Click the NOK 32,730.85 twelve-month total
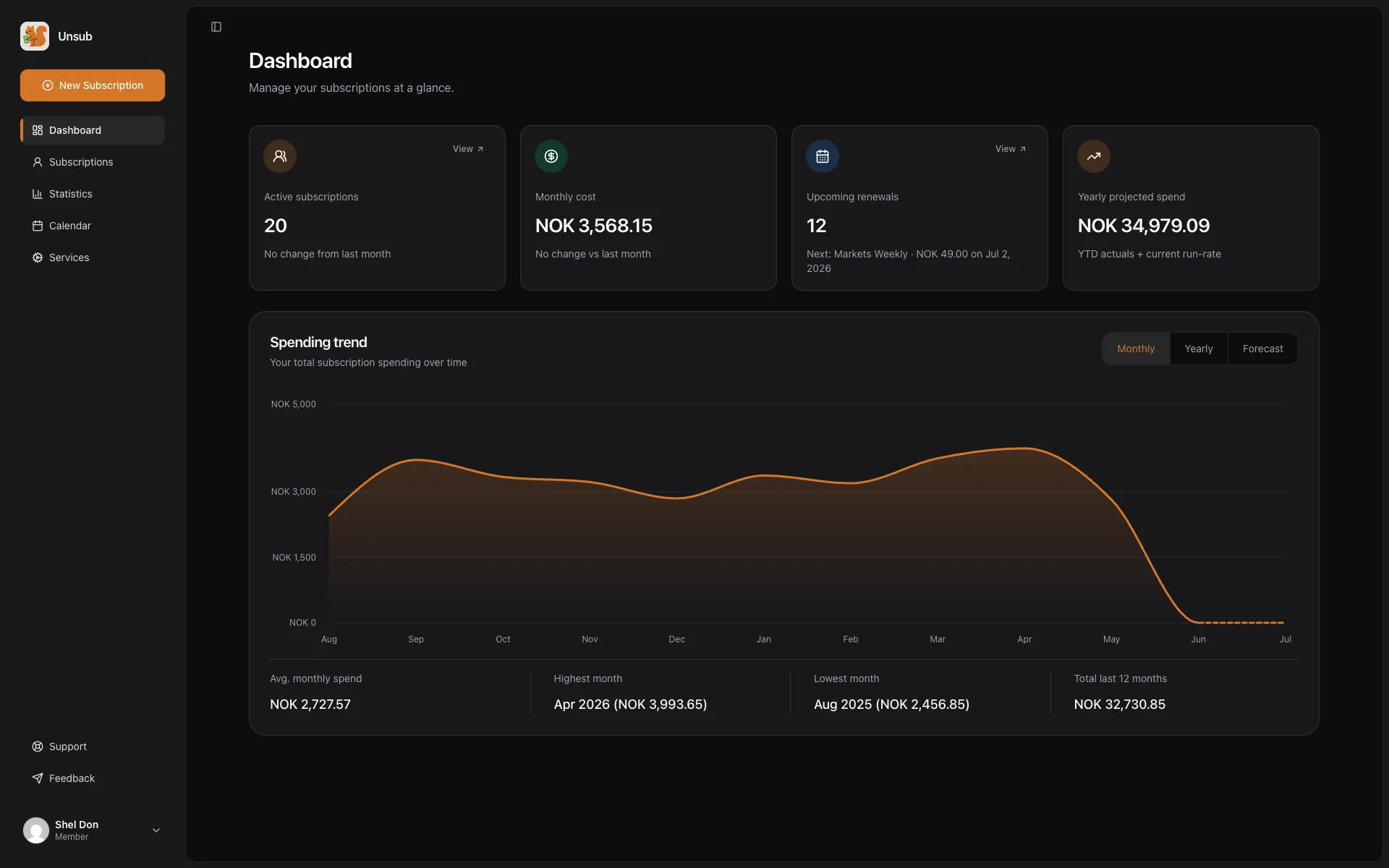Screen dimensions: 1389x868 click(1119, 705)
